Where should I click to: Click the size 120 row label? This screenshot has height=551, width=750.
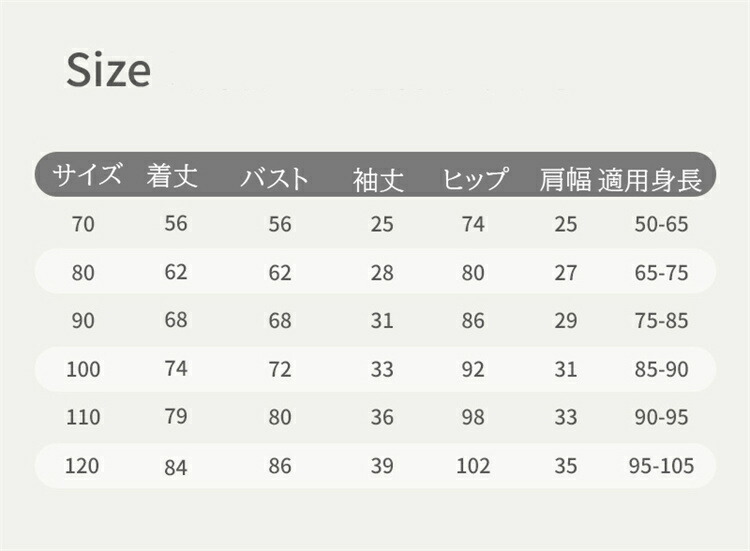[83, 466]
